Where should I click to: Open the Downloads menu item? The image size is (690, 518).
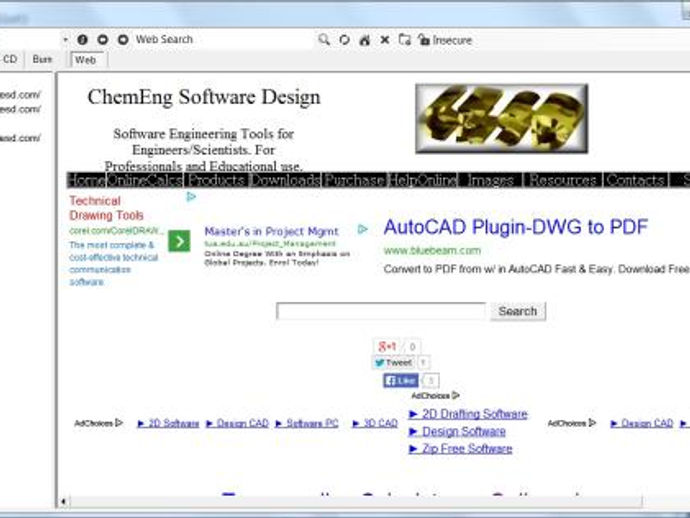click(285, 180)
